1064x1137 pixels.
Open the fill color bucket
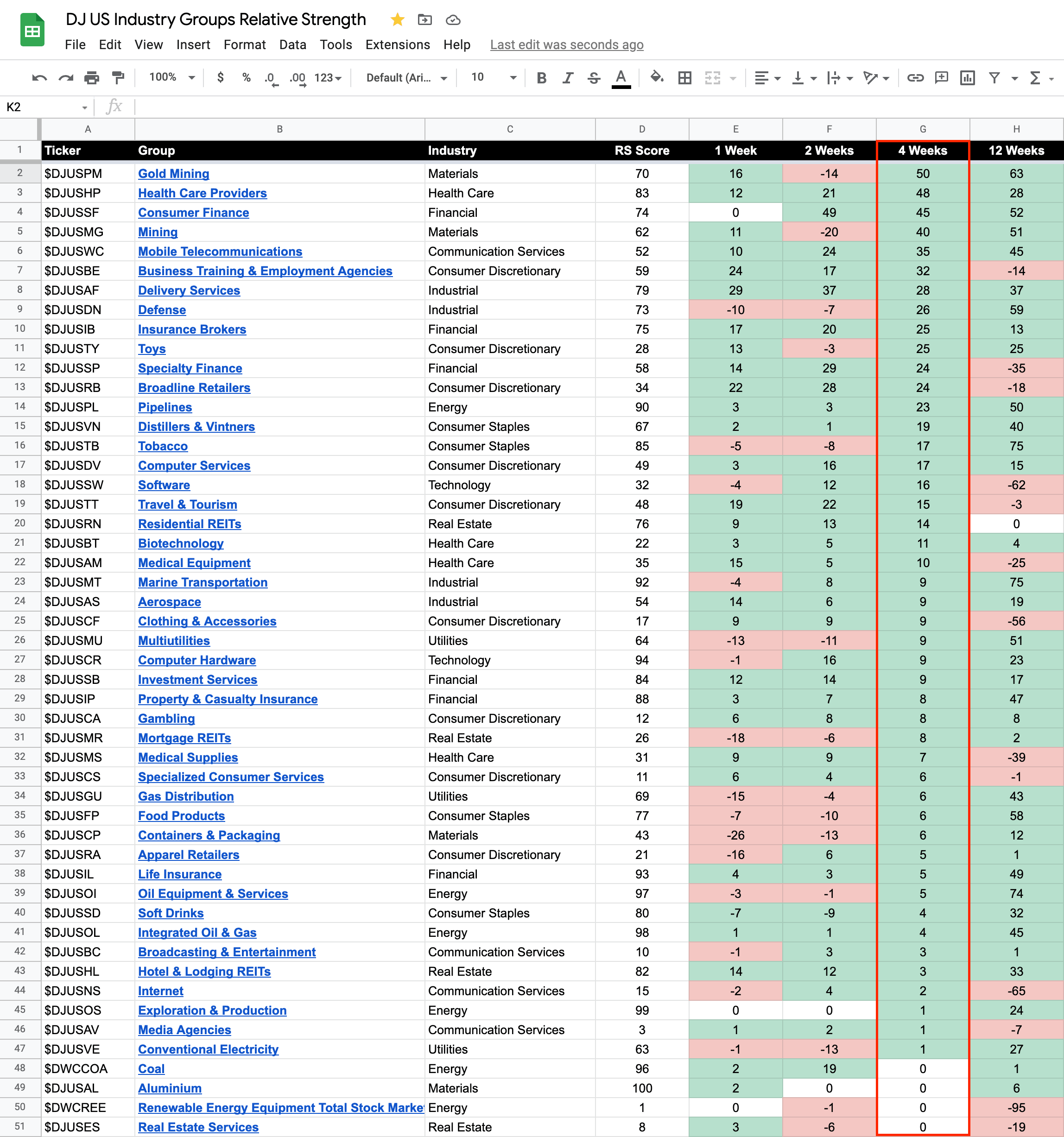(657, 77)
